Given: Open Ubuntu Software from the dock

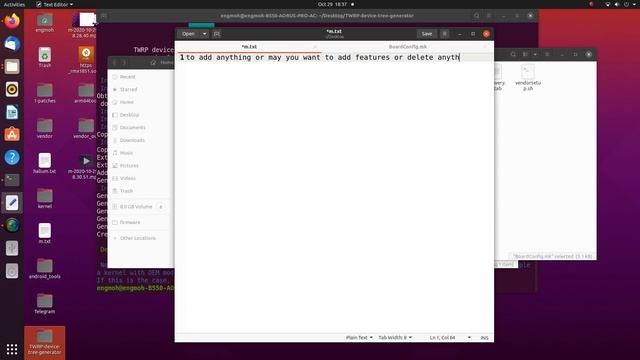Looking at the screenshot, I should pyautogui.click(x=12, y=135).
